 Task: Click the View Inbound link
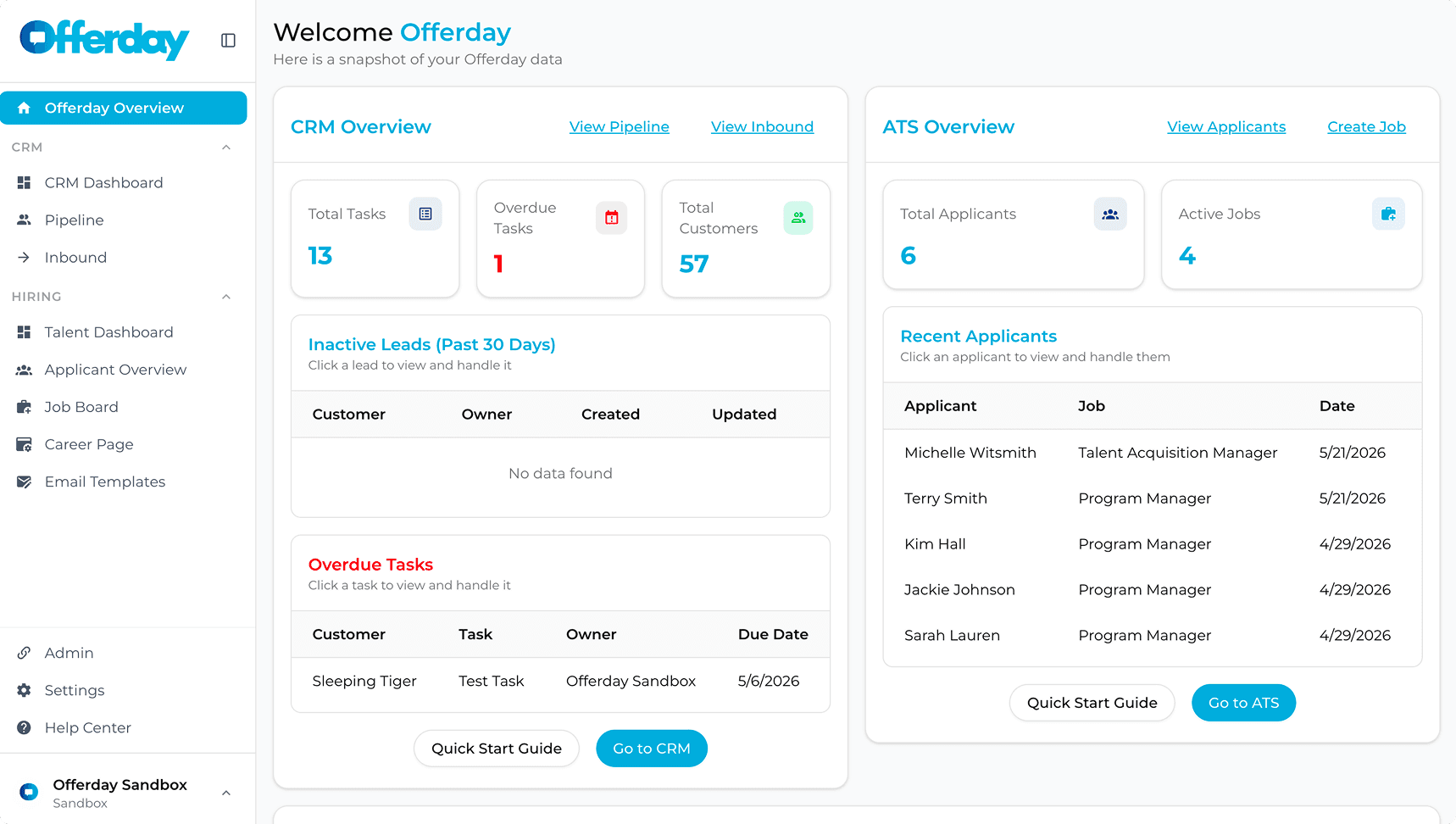pyautogui.click(x=762, y=126)
